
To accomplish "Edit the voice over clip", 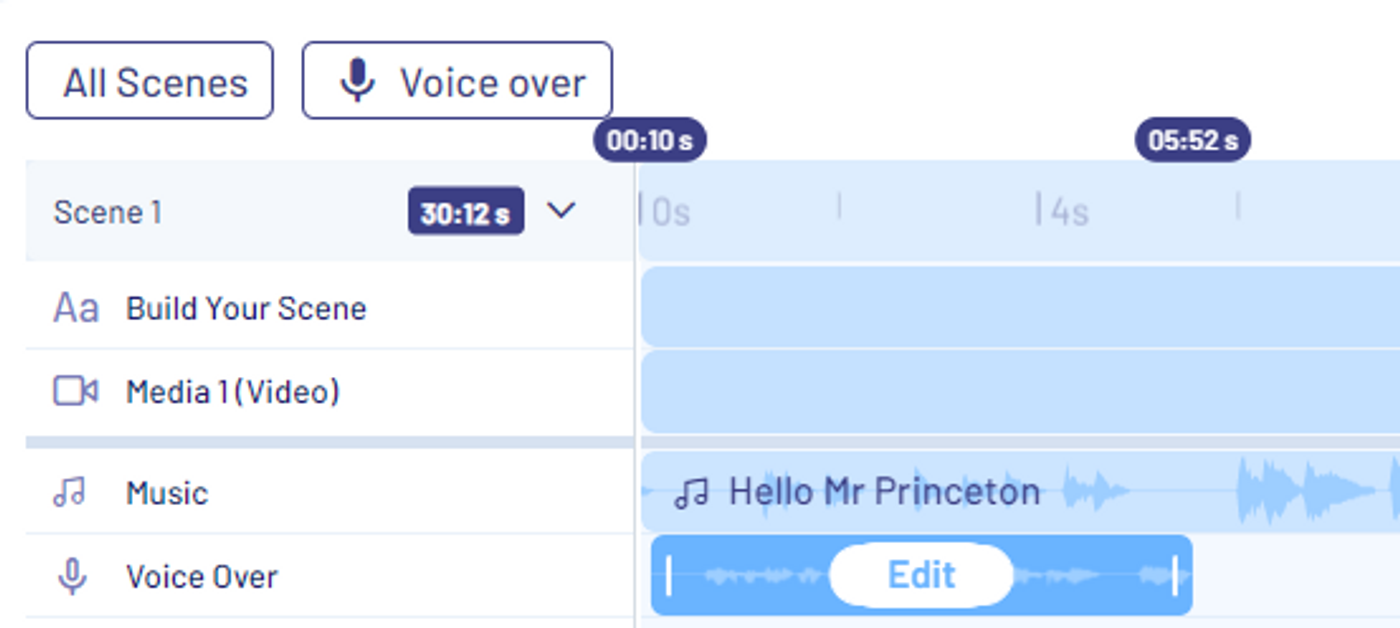I will tap(922, 575).
